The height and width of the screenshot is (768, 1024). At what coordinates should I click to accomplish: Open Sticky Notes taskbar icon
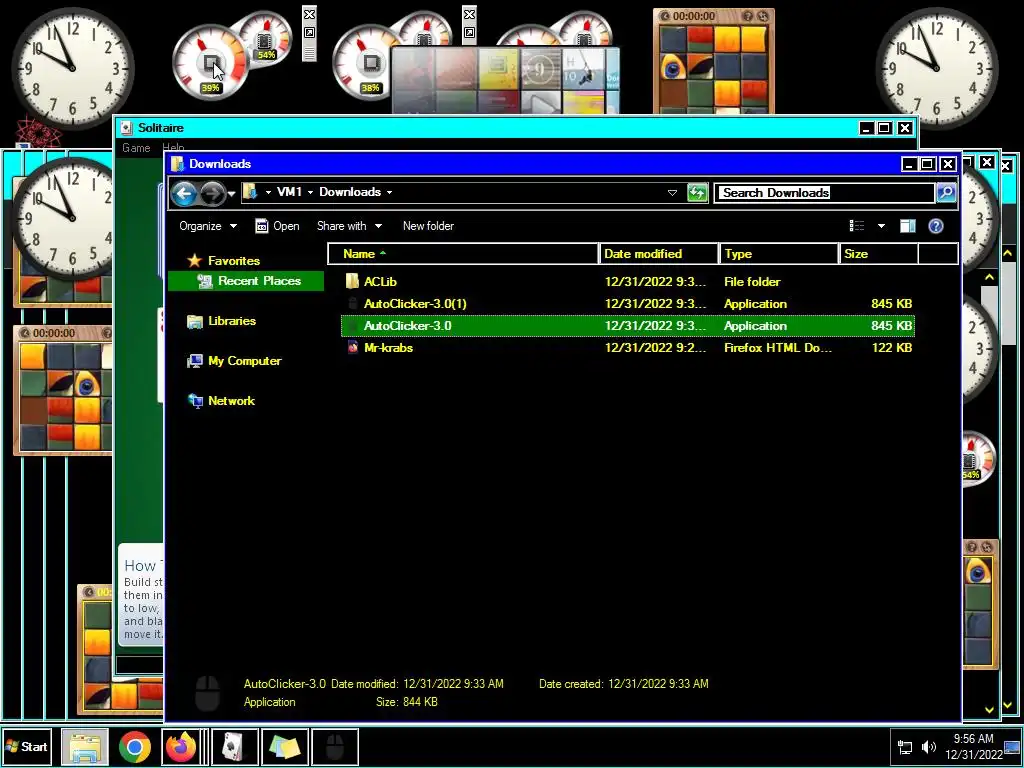click(285, 746)
